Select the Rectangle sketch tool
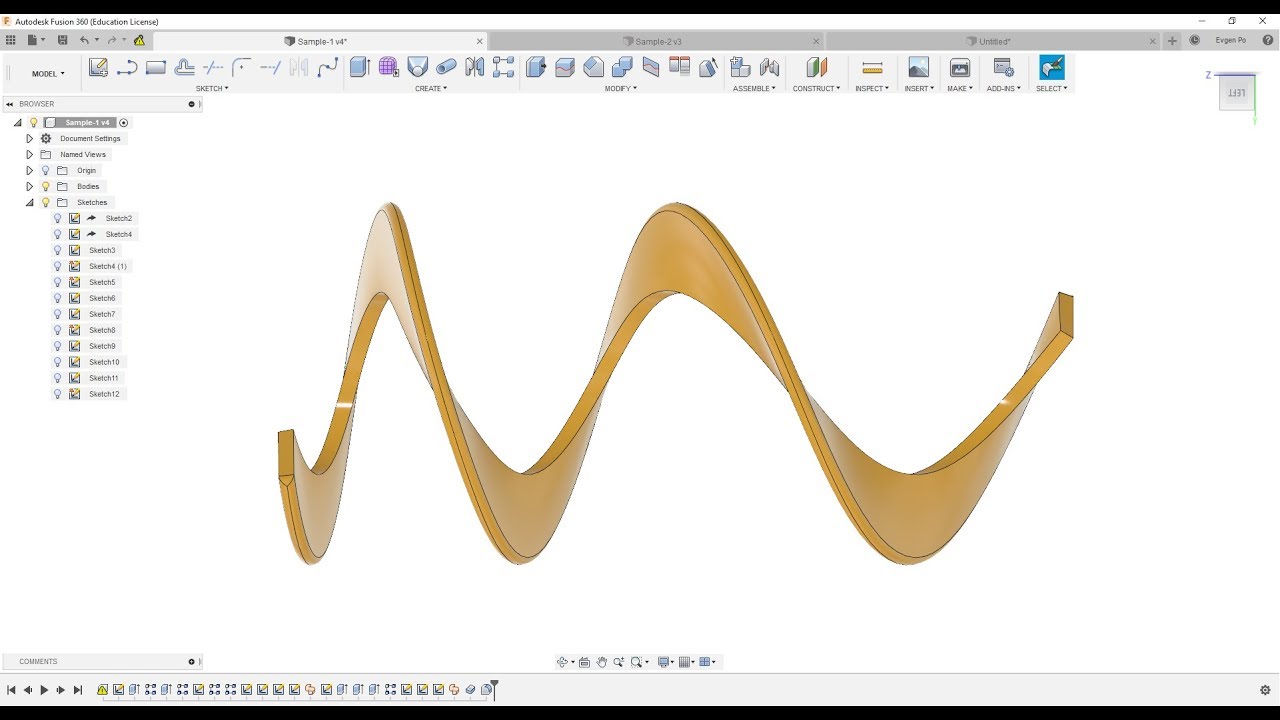The height and width of the screenshot is (720, 1280). (156, 67)
